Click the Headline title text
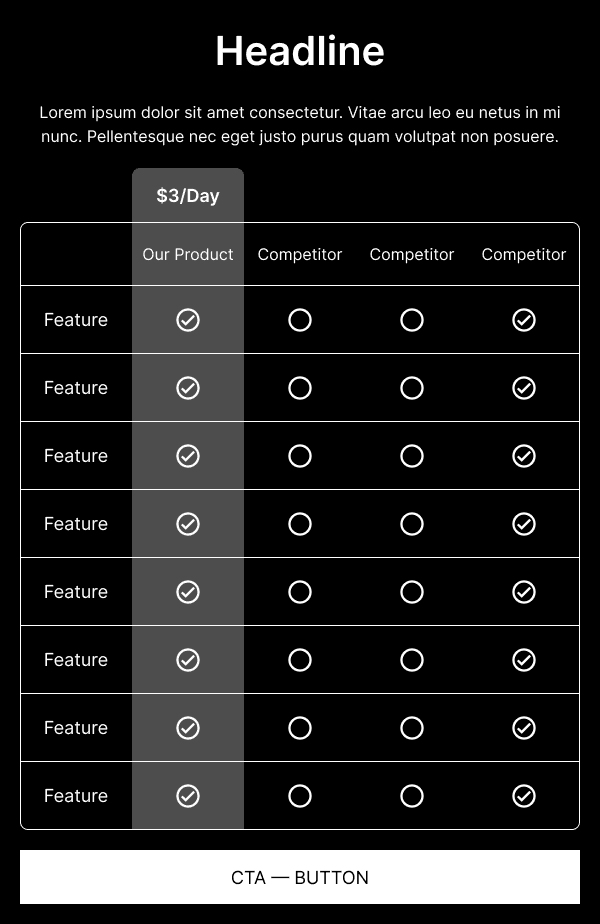Screen dimensions: 600x924 pos(299,51)
